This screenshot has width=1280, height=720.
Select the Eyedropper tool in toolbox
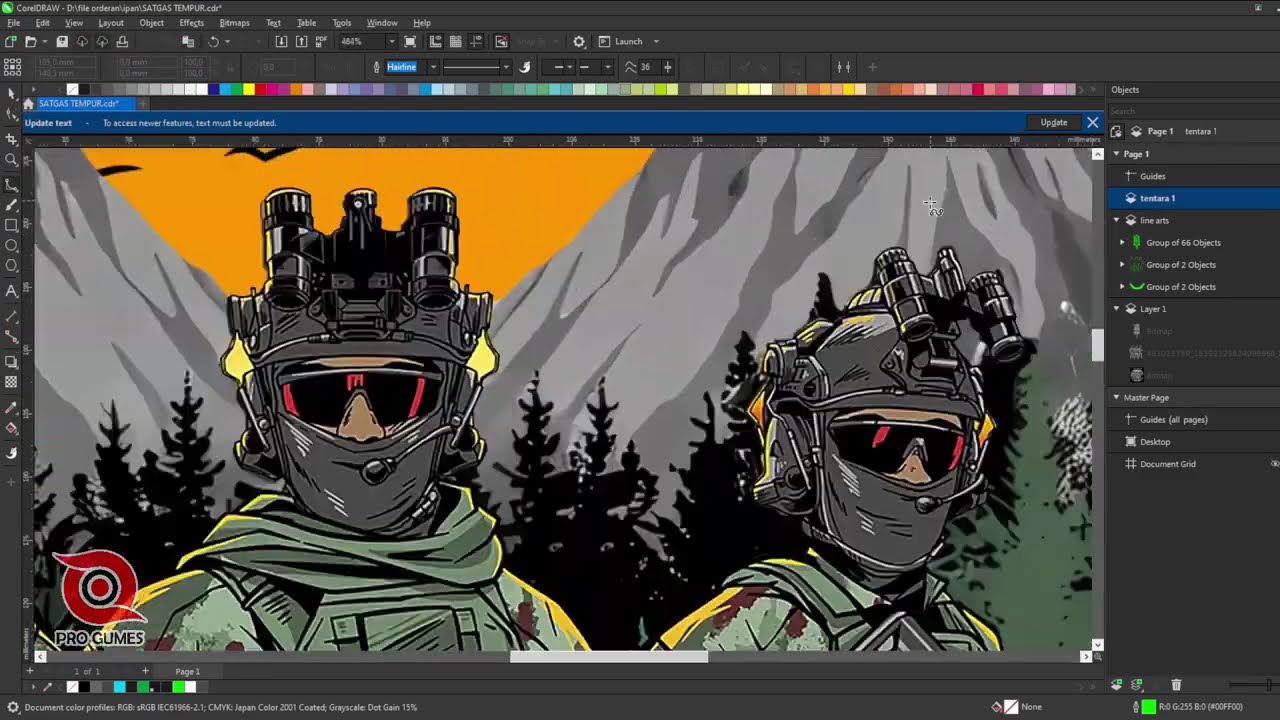point(12,408)
